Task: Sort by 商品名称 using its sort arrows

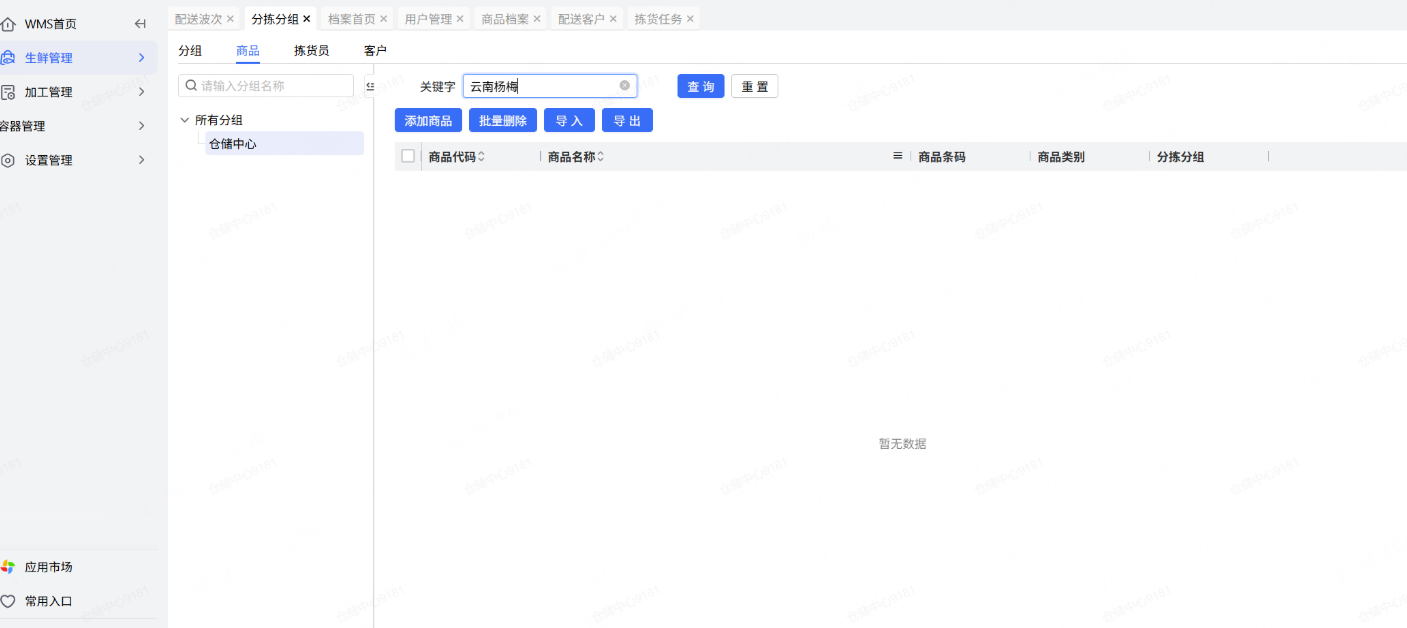Action: pyautogui.click(x=601, y=157)
